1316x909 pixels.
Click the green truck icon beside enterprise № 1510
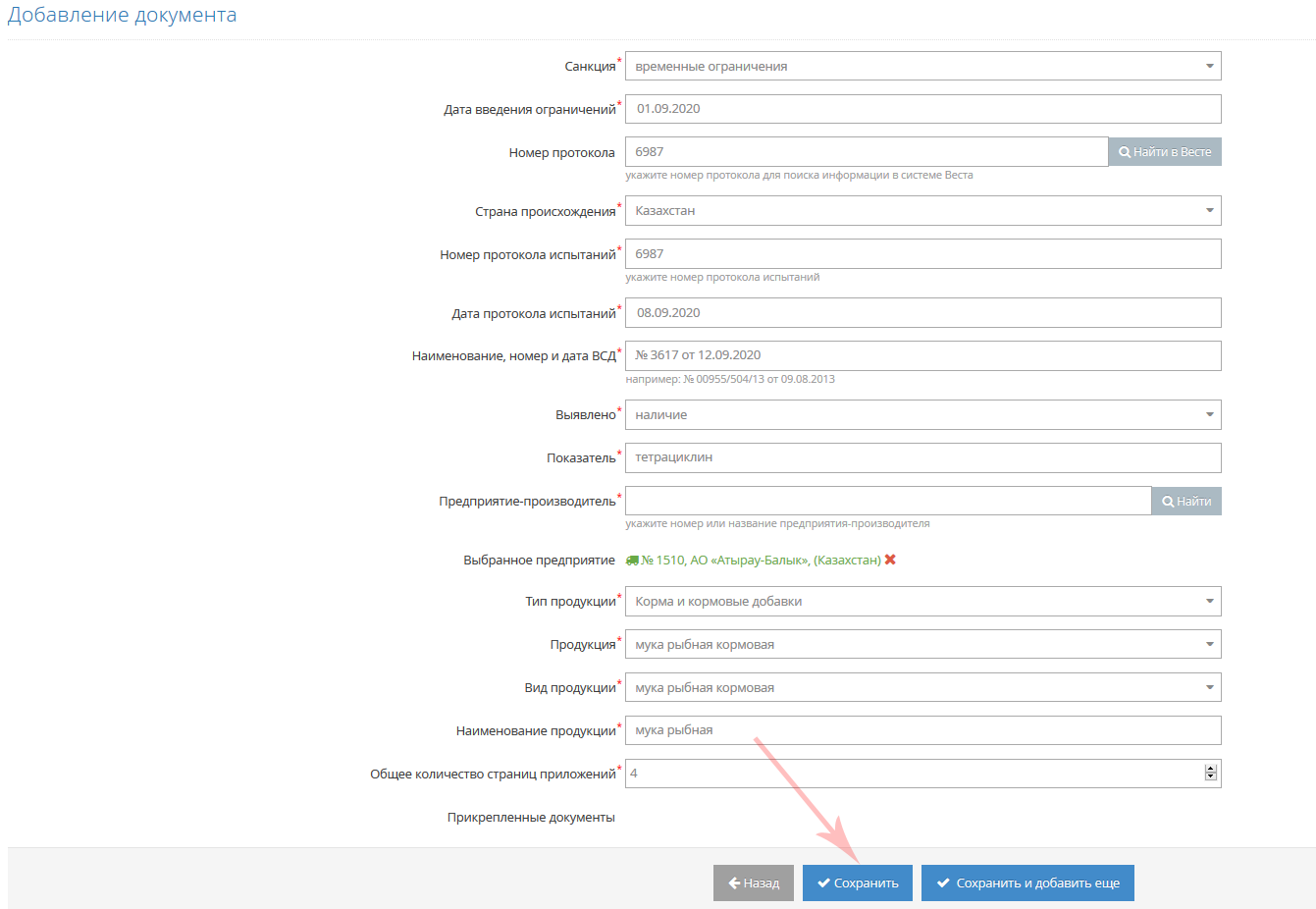point(632,561)
